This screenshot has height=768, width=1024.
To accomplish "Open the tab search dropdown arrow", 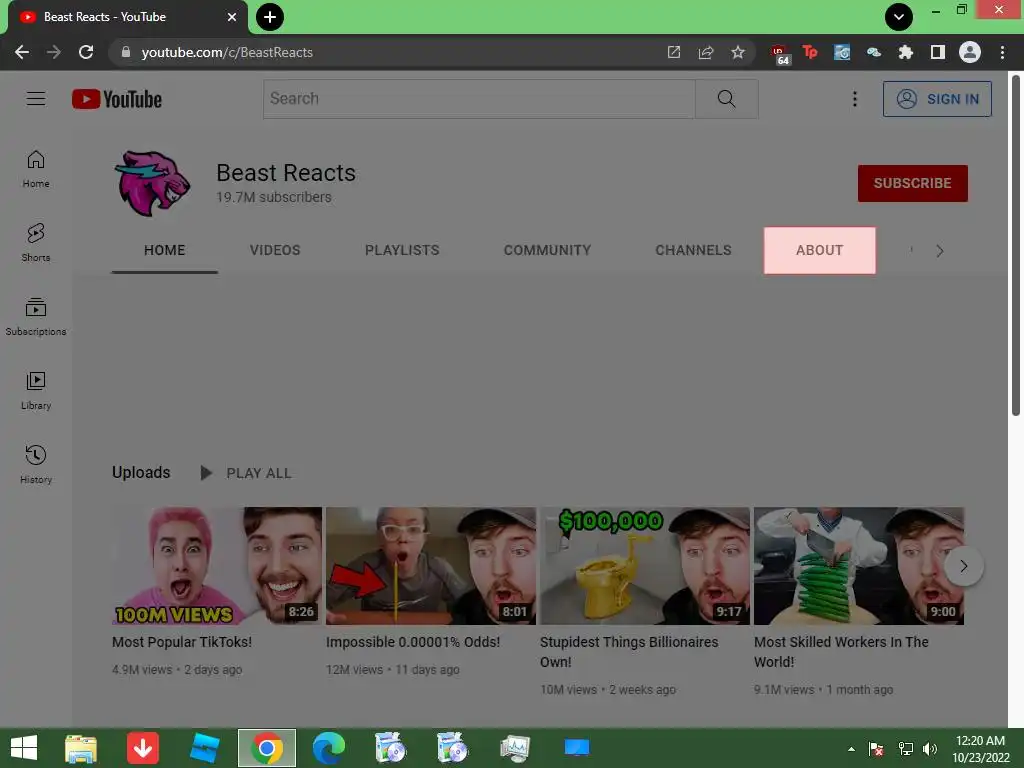I will tap(899, 17).
